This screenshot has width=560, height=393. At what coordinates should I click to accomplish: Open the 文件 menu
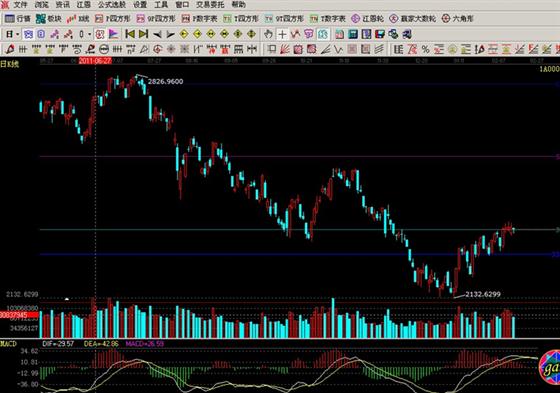[x=20, y=5]
